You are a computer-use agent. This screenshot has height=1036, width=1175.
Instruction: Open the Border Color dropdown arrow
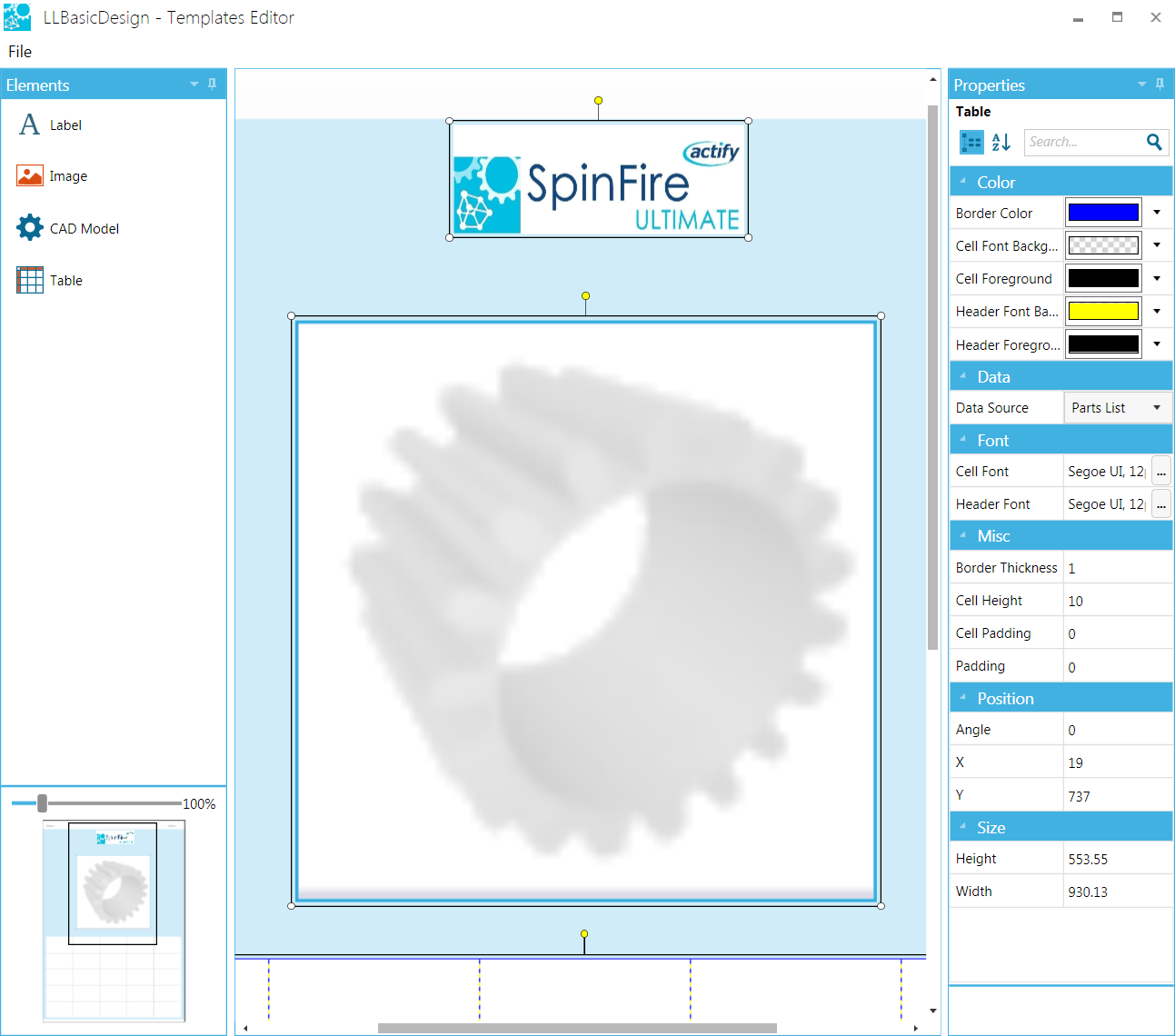point(1157,213)
